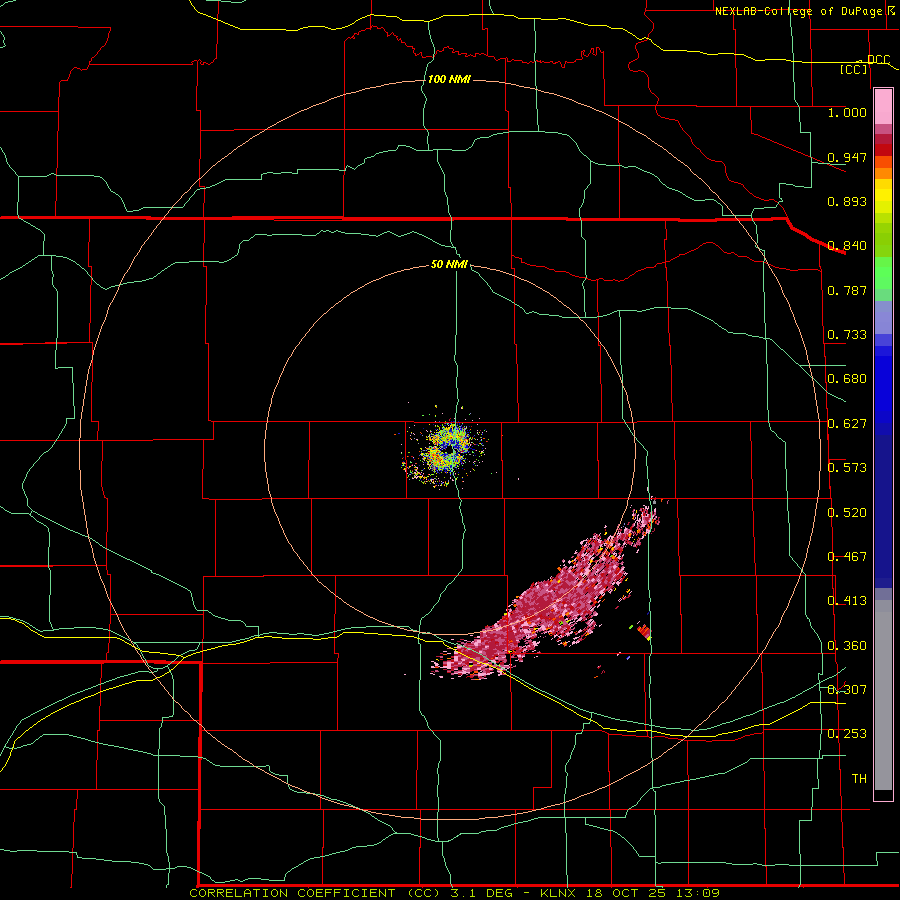Click the light pink segment of the color bar
This screenshot has width=900, height=900.
click(x=883, y=107)
